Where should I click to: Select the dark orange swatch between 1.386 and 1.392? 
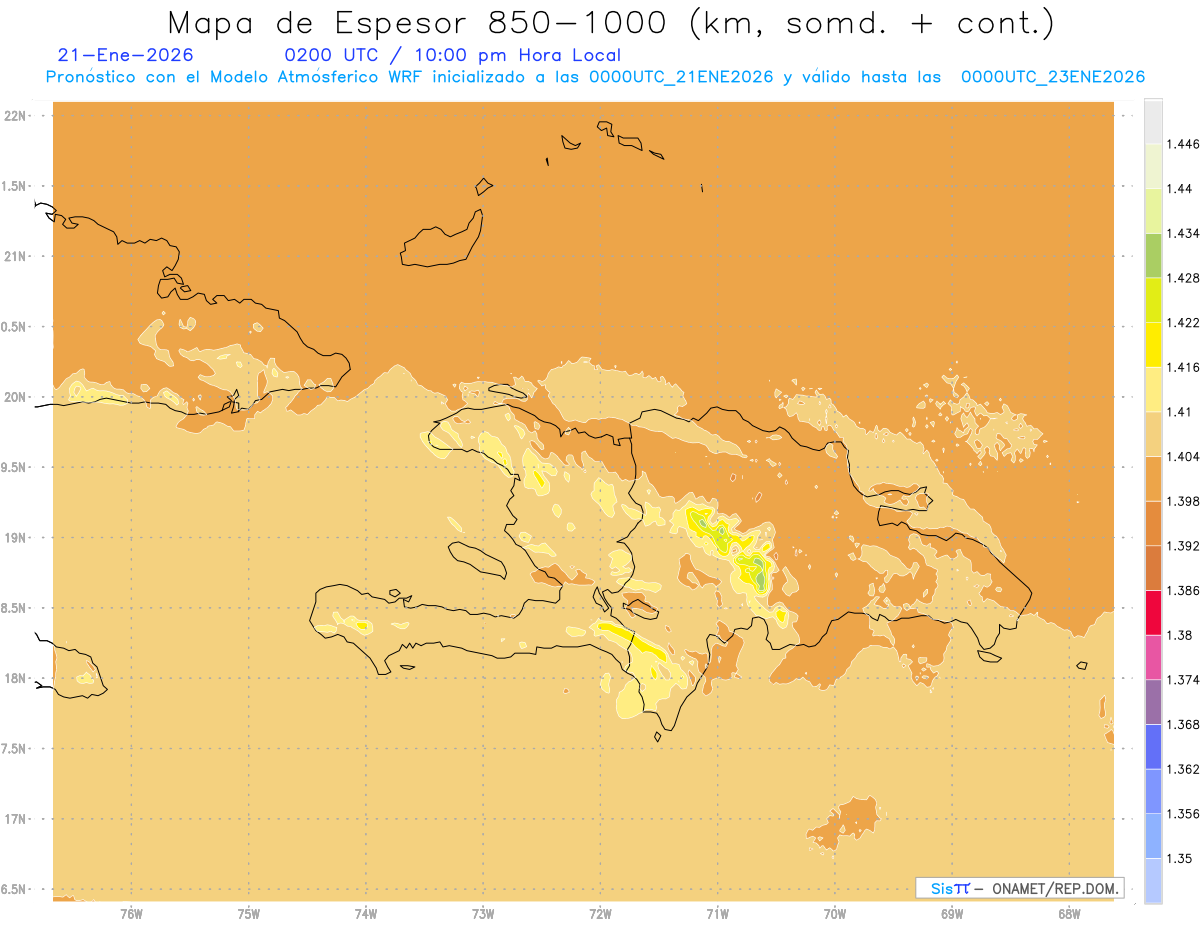(1153, 568)
